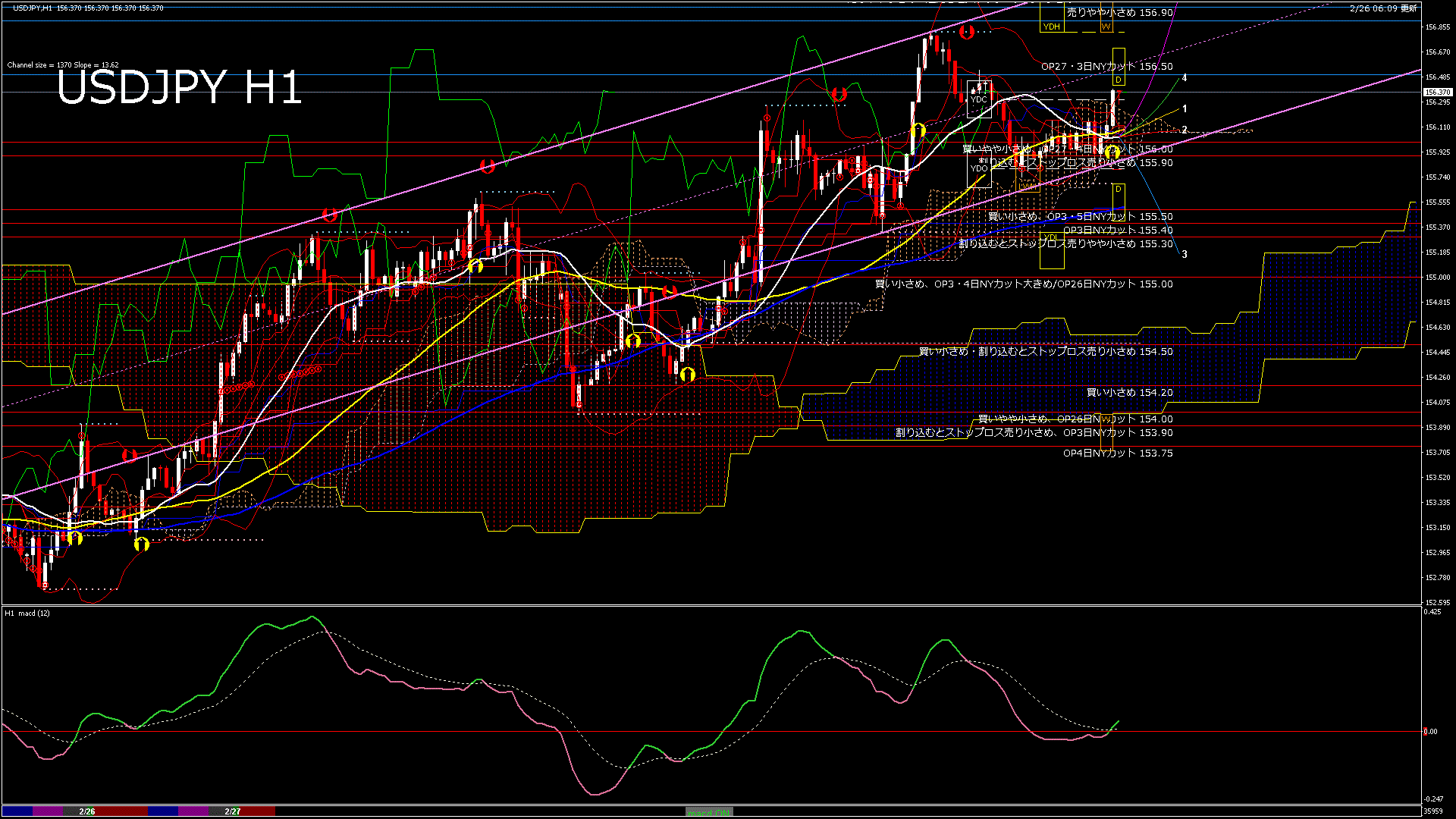Screen dimensions: 1456x819
Task: Click the YDH yellow box marker
Action: click(1051, 27)
